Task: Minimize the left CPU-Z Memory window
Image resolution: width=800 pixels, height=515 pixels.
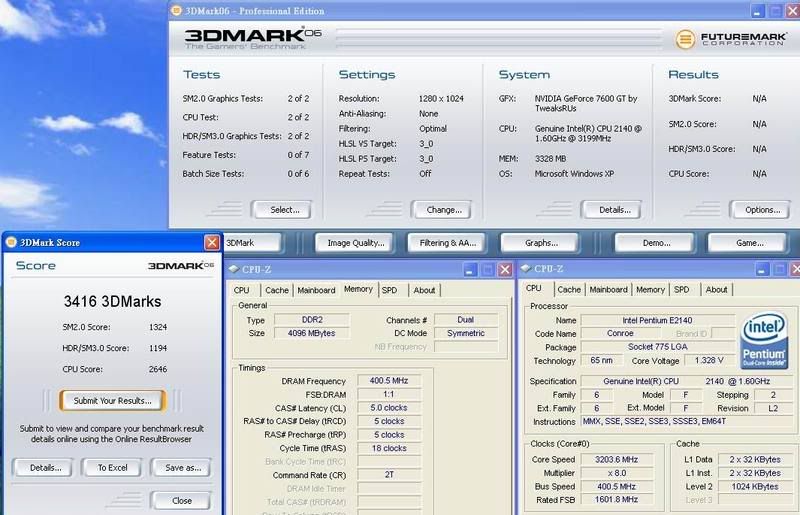Action: pyautogui.click(x=470, y=269)
